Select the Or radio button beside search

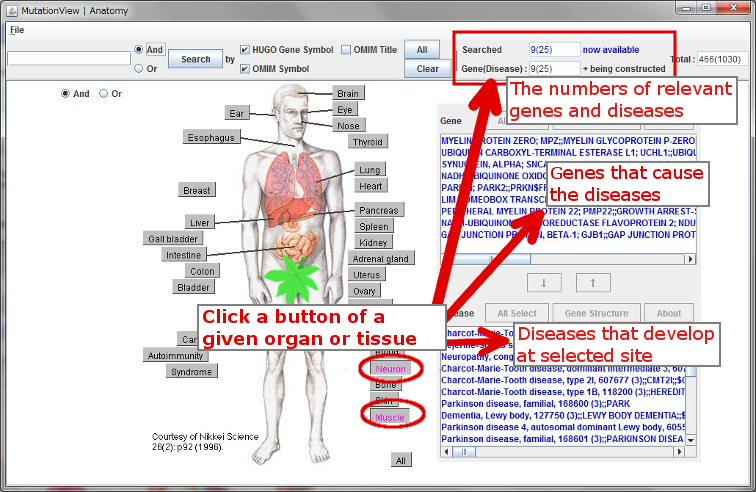[139, 69]
